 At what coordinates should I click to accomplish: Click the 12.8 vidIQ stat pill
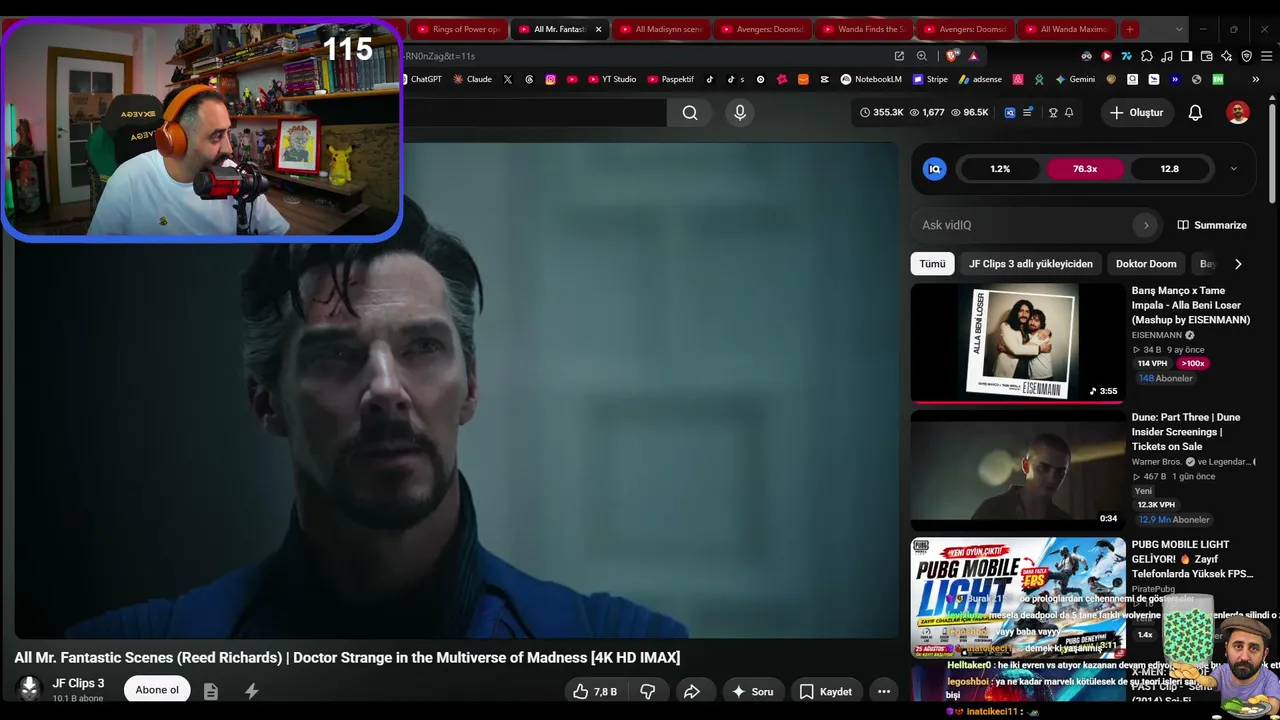(1169, 169)
